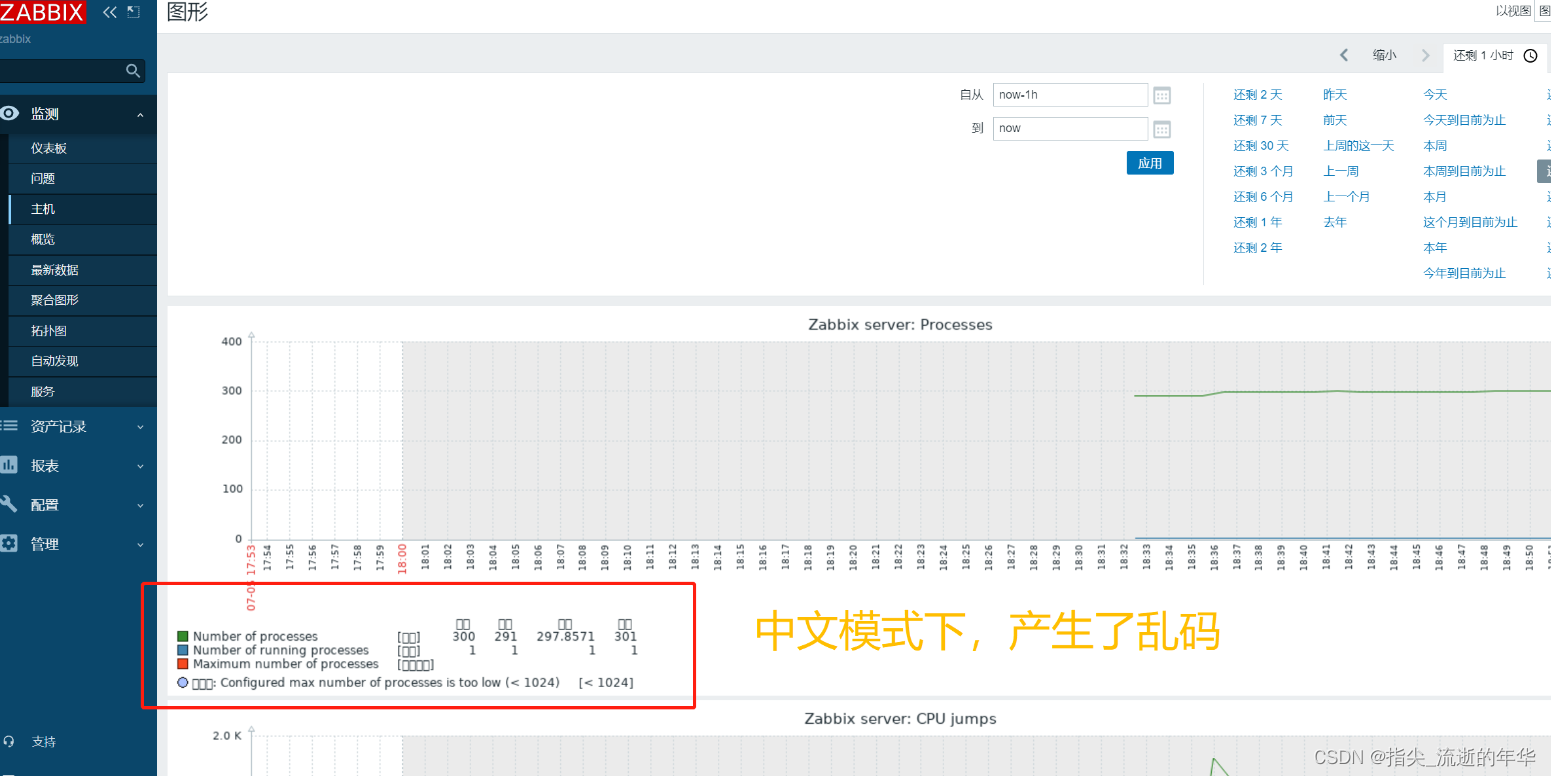Click the 缩小 zoom out button
Viewport: 1551px width, 776px height.
[1385, 56]
